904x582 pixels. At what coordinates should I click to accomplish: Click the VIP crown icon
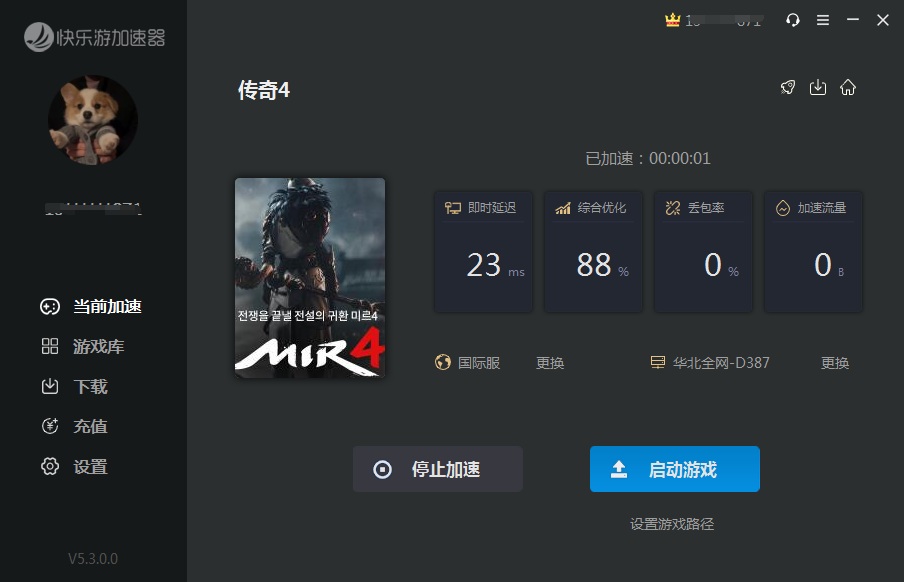(x=672, y=20)
